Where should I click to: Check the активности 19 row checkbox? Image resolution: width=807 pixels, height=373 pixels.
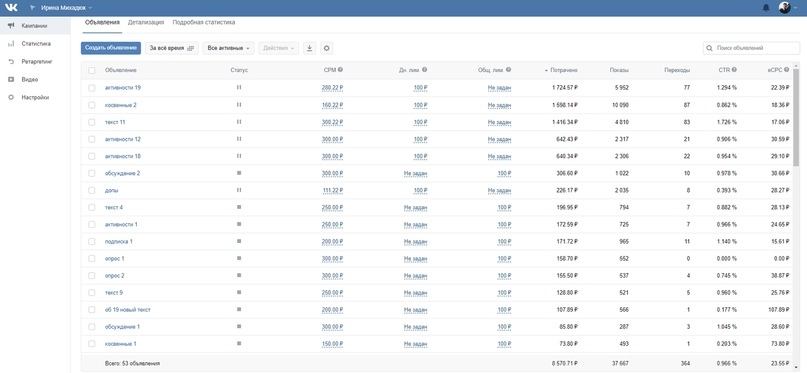tap(92, 88)
